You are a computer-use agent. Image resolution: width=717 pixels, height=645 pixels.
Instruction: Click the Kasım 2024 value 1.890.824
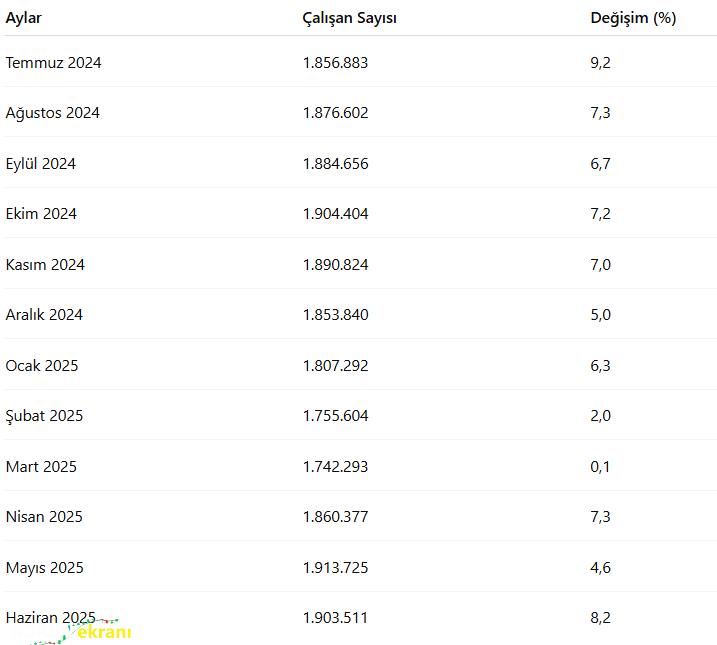[x=335, y=265]
